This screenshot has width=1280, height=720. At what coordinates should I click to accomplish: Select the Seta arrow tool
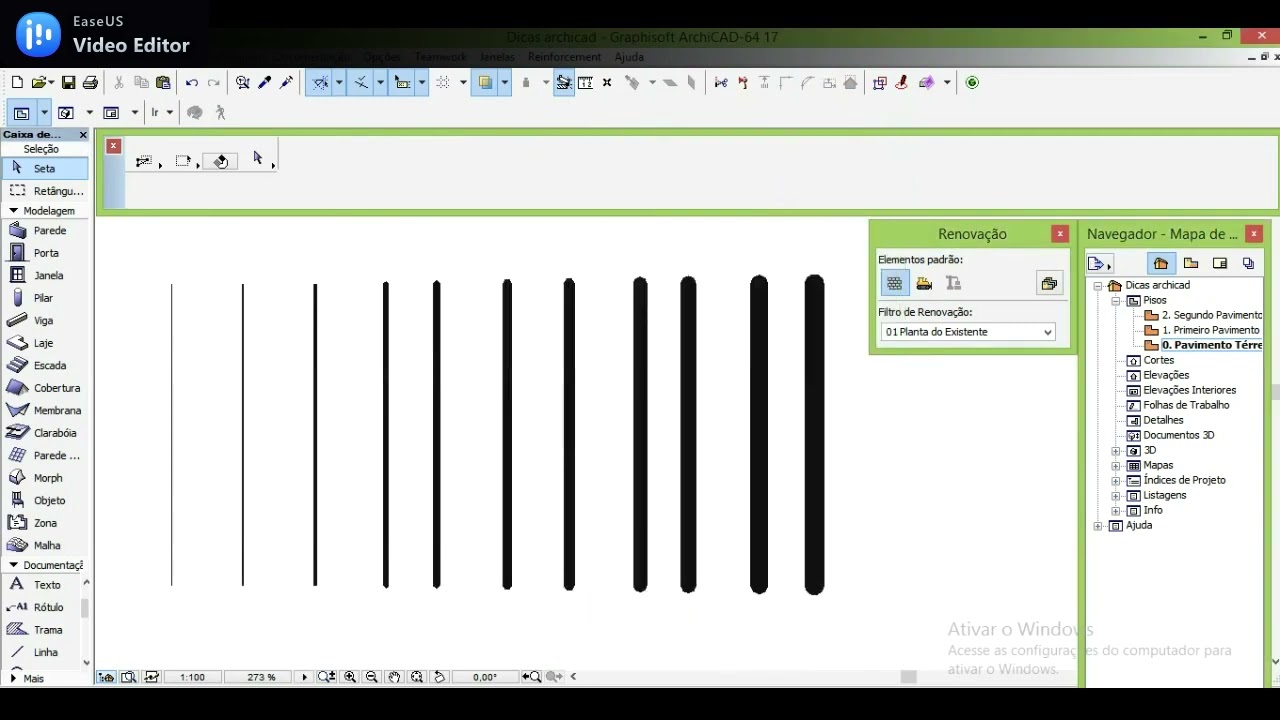(44, 168)
